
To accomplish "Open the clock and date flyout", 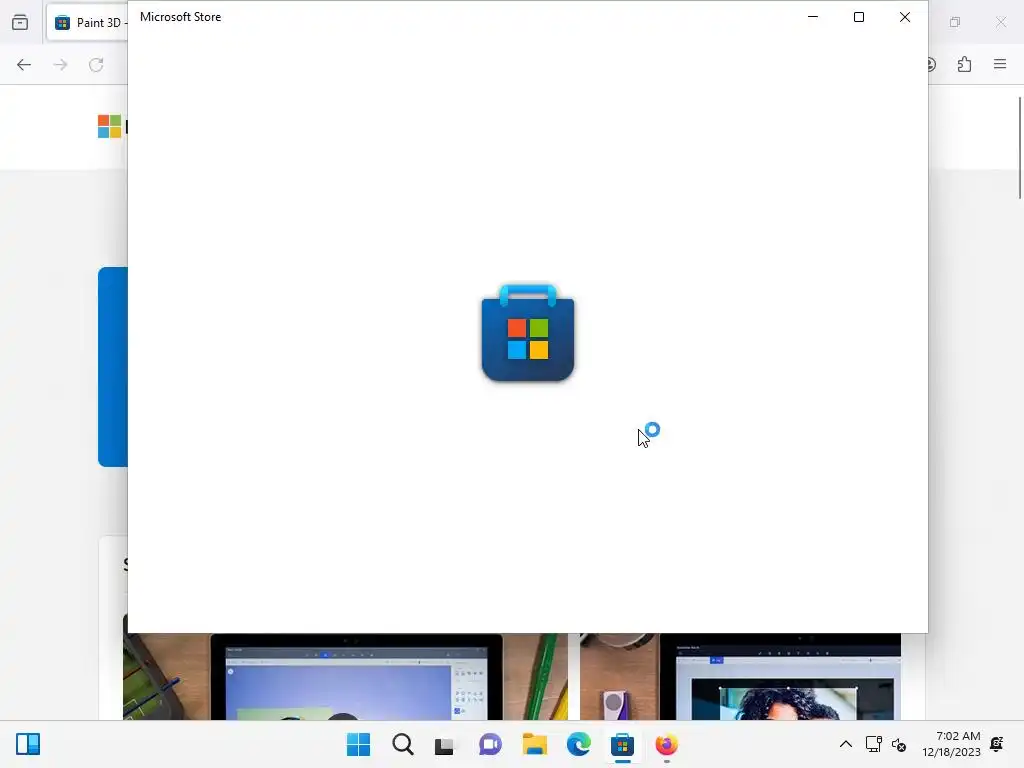I will [x=952, y=744].
